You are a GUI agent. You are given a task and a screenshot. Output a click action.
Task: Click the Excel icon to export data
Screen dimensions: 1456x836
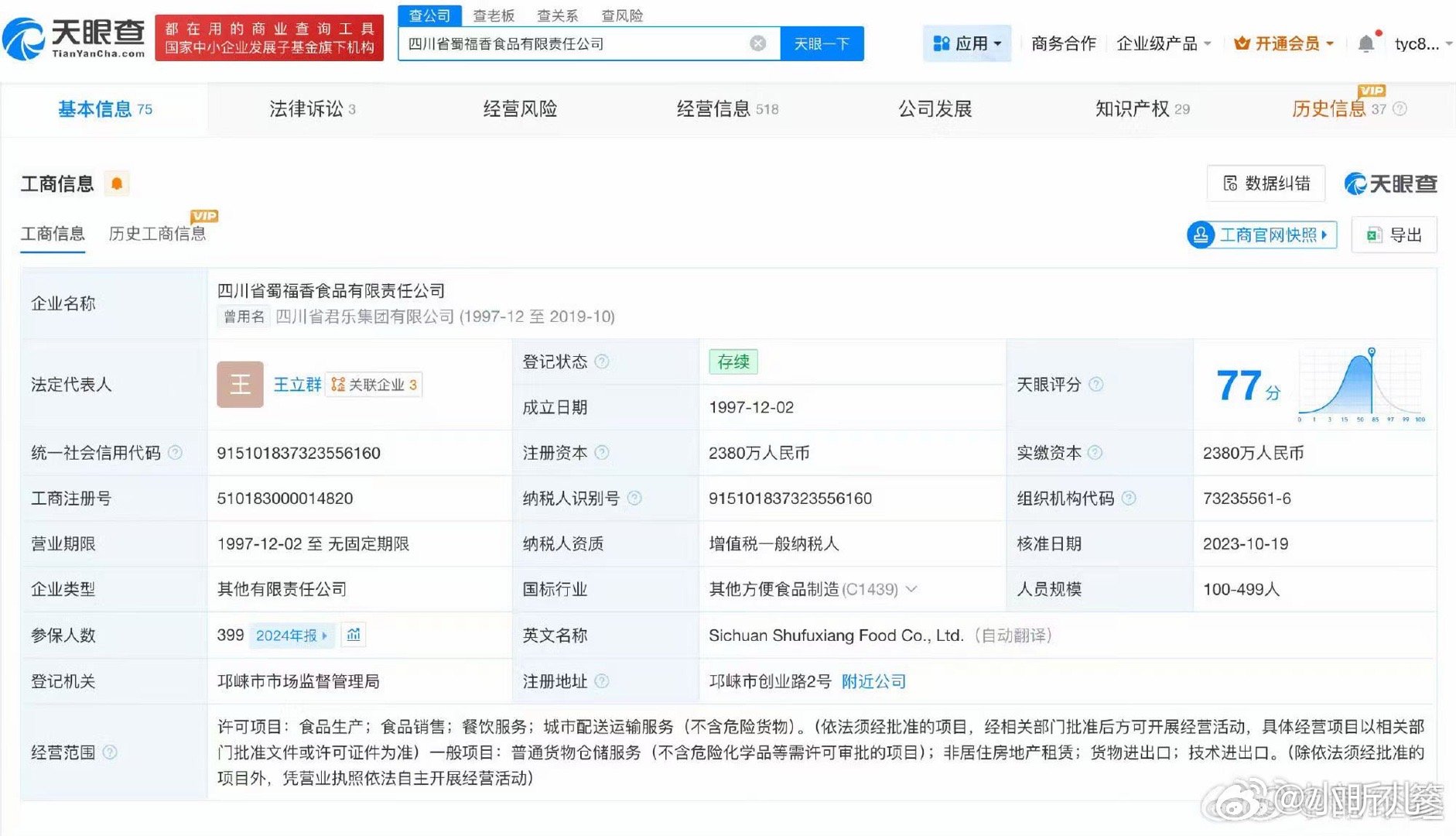pos(1375,235)
